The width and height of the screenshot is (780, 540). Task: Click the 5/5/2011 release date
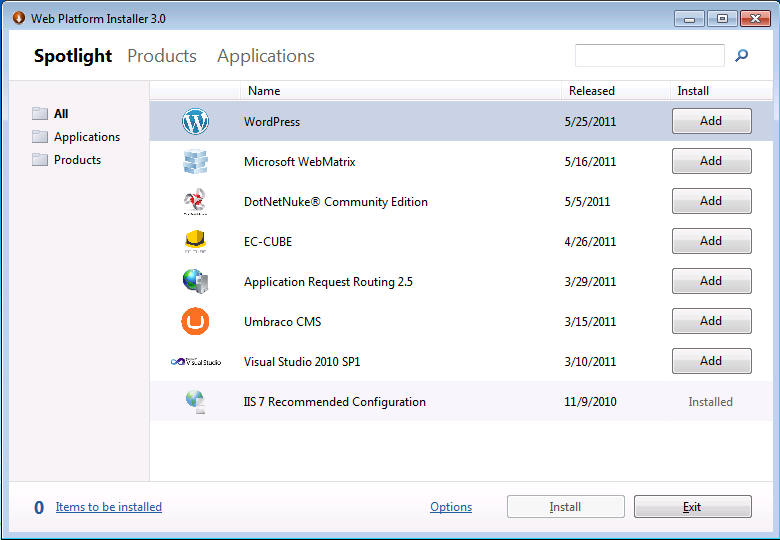click(x=587, y=202)
